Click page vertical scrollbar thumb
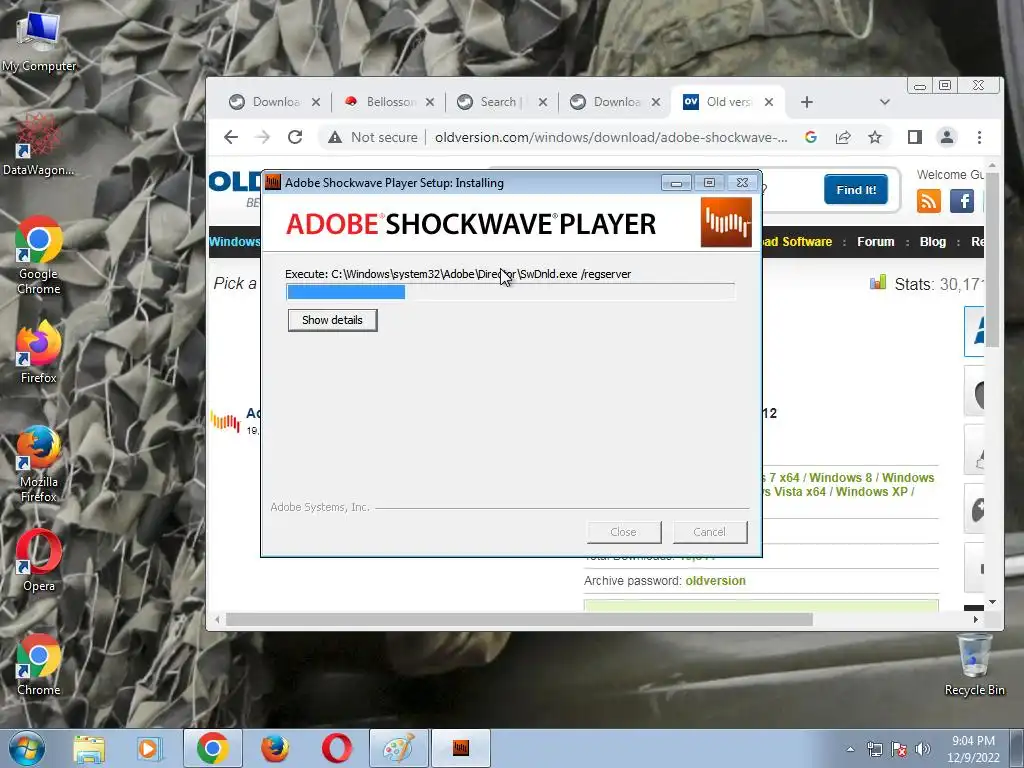Screen dimensions: 1024x768 992,259
